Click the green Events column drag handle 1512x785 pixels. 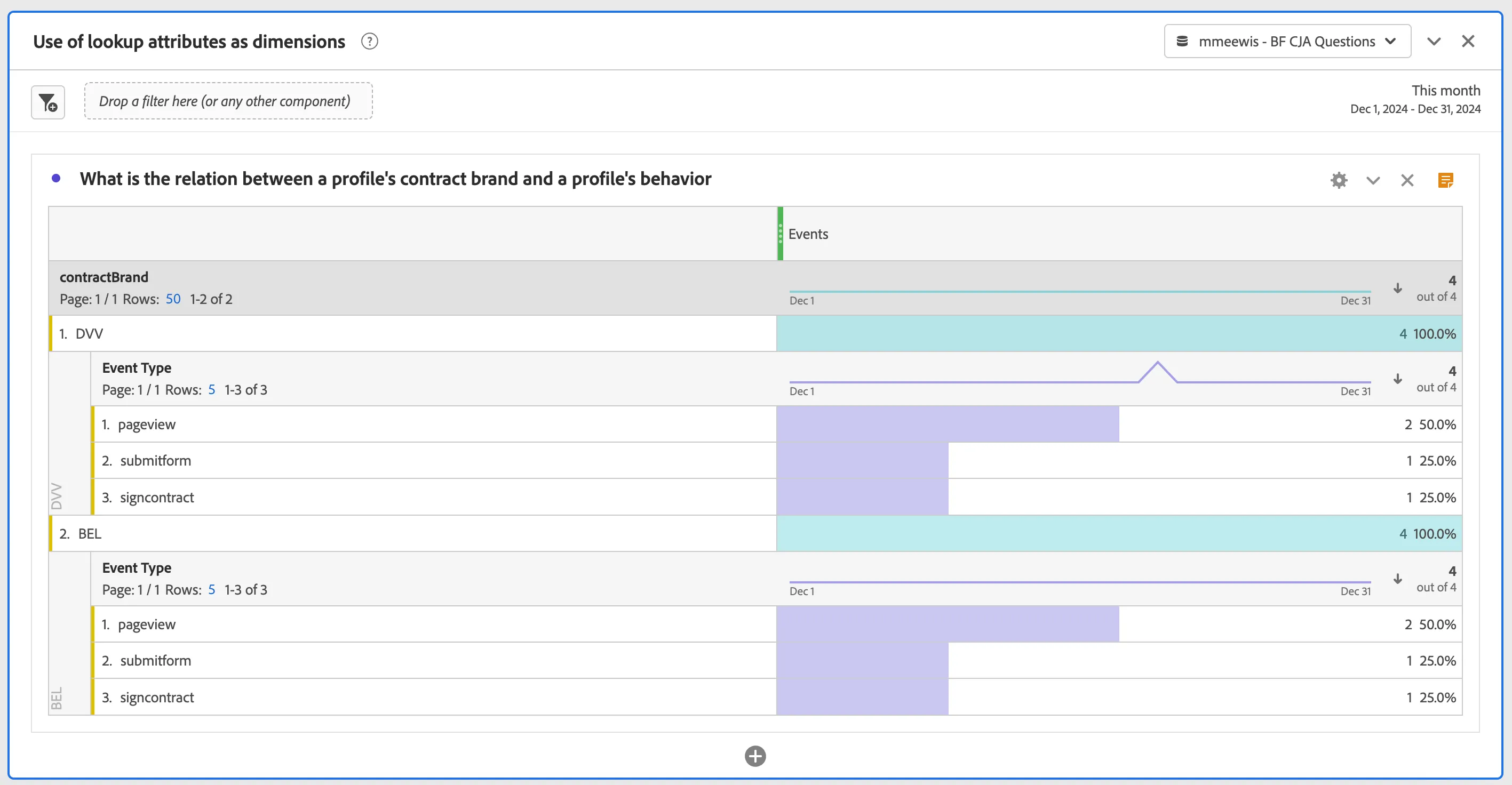(x=780, y=234)
